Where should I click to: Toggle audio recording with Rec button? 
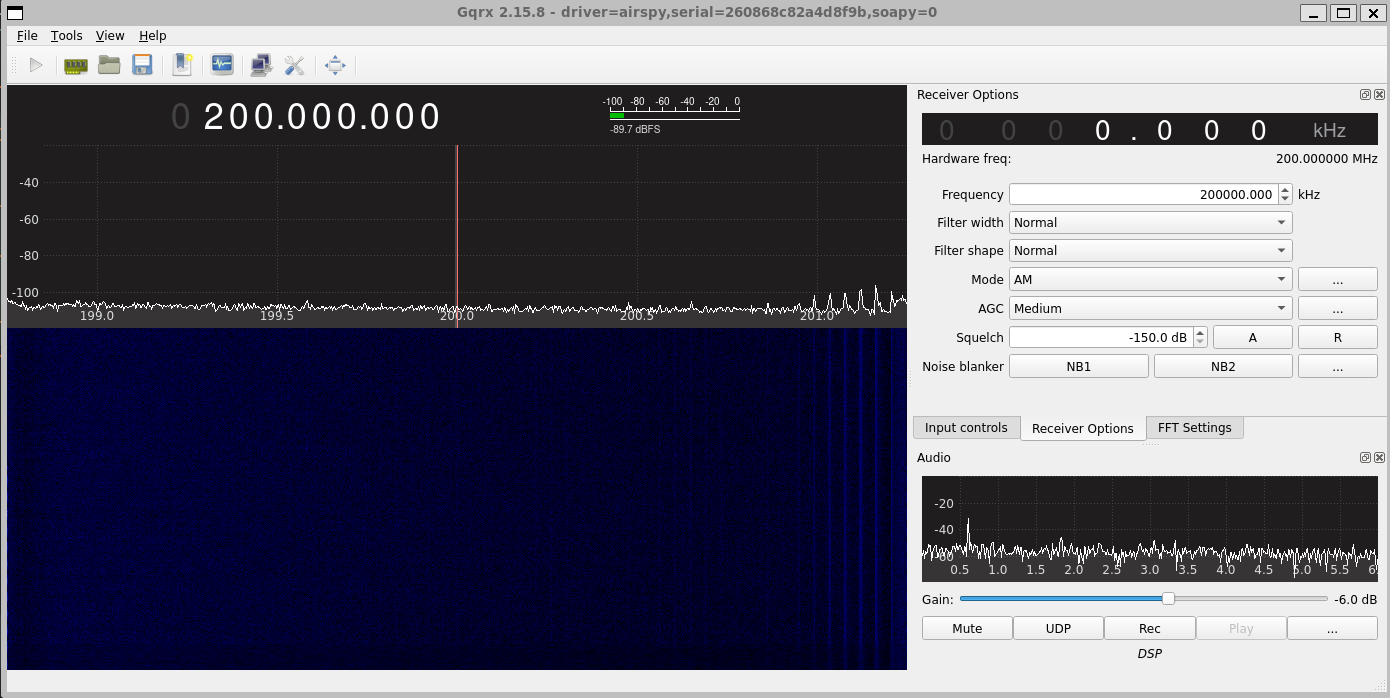pyautogui.click(x=1150, y=628)
